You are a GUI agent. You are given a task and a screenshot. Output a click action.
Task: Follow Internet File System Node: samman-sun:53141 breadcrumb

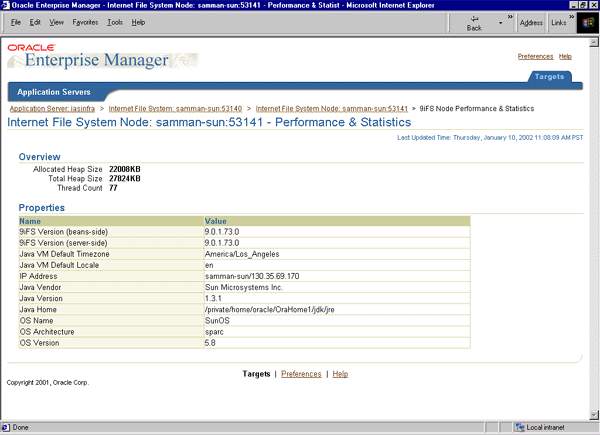coord(332,109)
